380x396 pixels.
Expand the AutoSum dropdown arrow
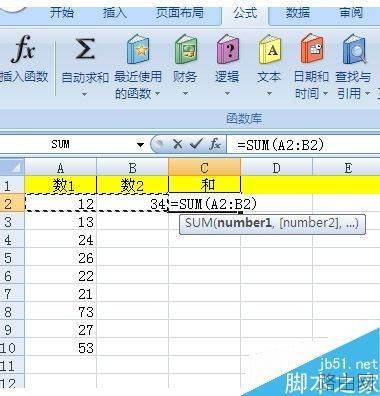(x=85, y=94)
